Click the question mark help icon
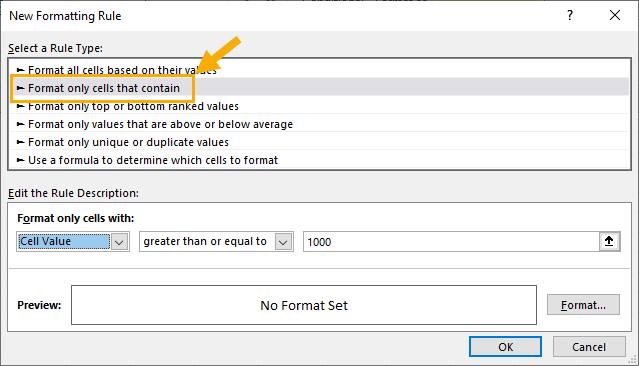The width and height of the screenshot is (639, 366). 570,15
